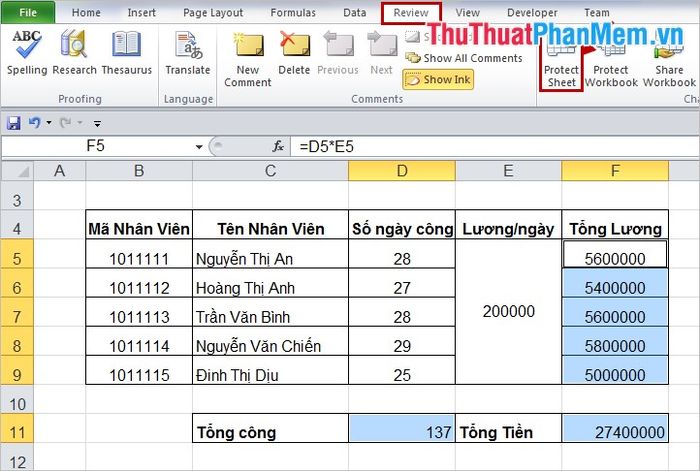Open the Team tab
700x471 pixels.
point(597,13)
